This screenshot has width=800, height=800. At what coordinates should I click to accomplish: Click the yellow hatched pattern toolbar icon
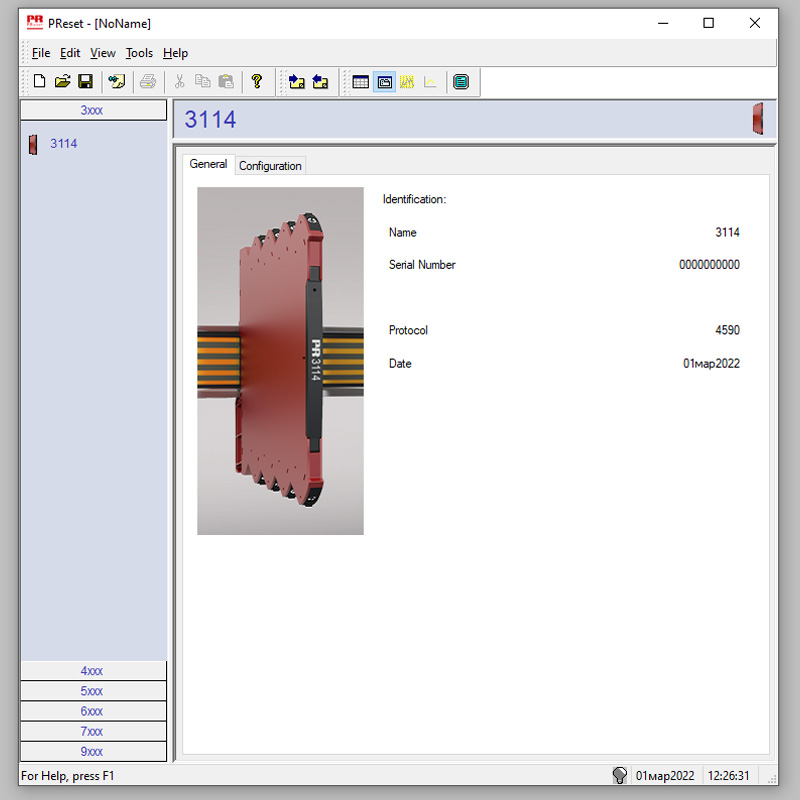click(x=407, y=82)
